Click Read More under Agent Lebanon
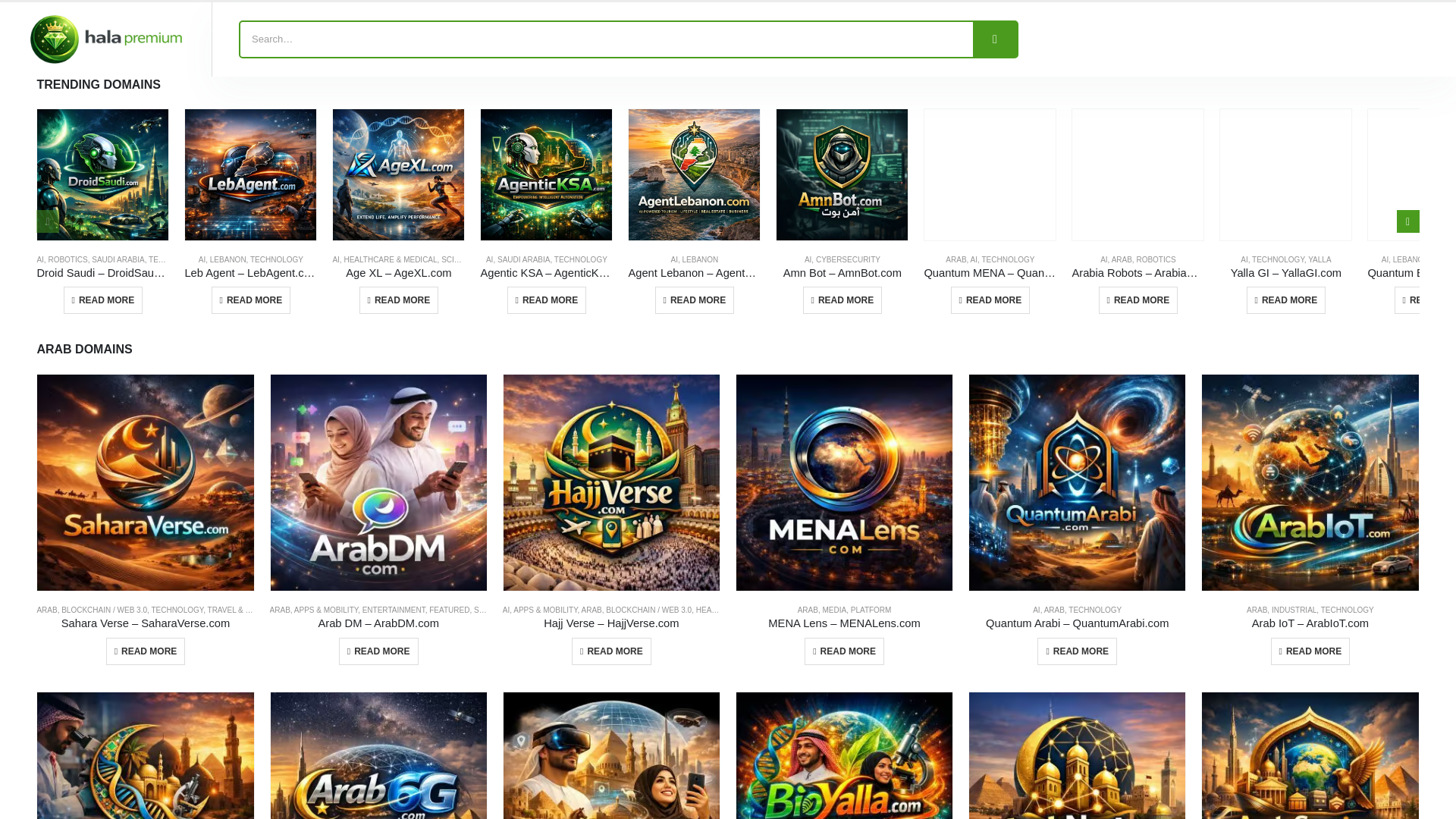Image resolution: width=1456 pixels, height=819 pixels. 695,300
